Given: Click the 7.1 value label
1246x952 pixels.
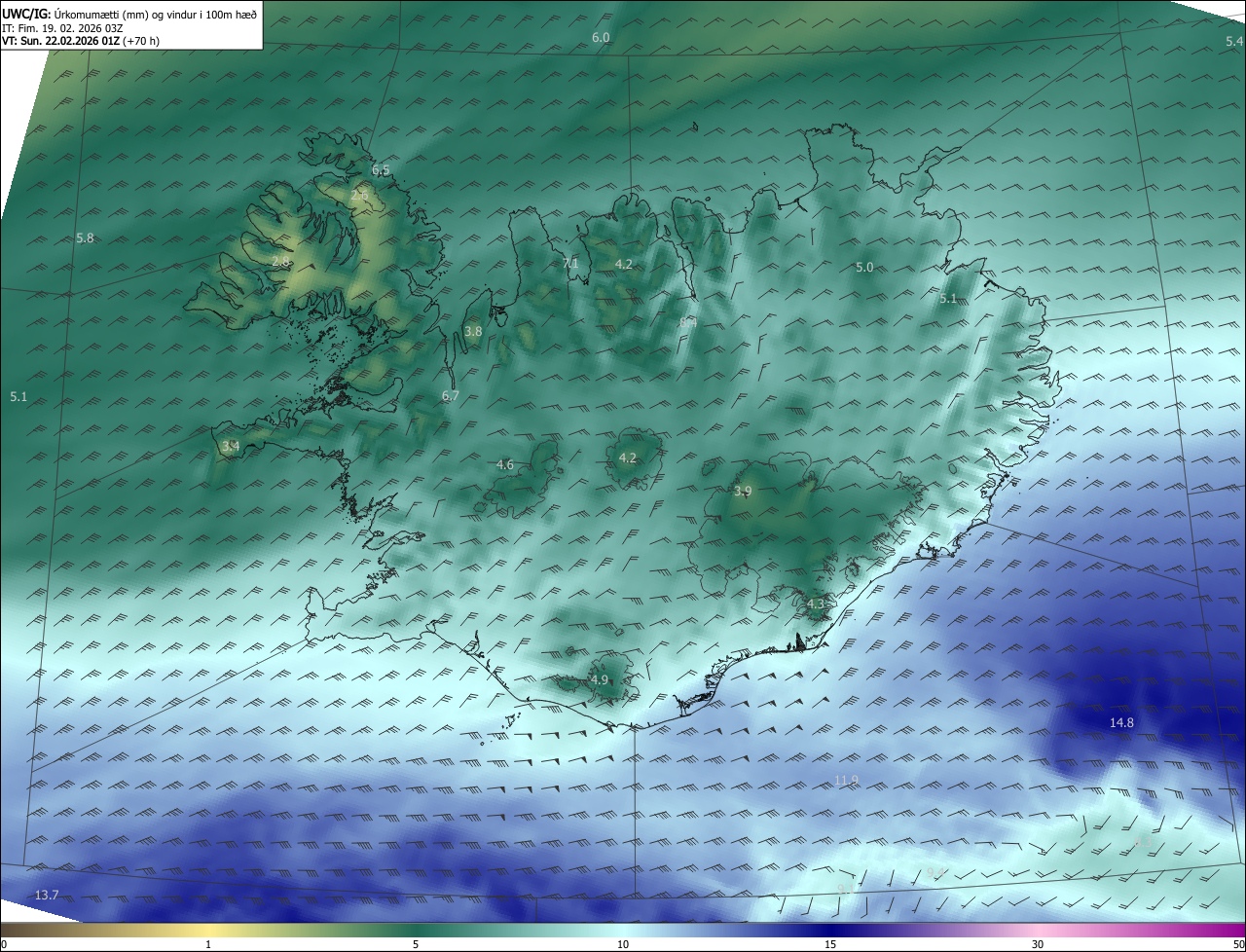Looking at the screenshot, I should pos(570,264).
